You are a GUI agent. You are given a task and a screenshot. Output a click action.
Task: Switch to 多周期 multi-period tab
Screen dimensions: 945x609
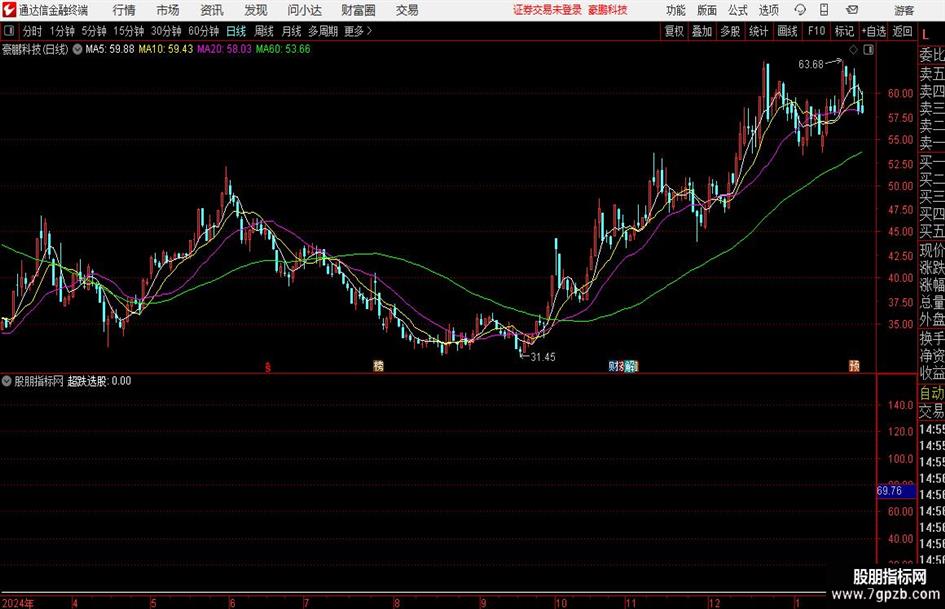click(323, 31)
